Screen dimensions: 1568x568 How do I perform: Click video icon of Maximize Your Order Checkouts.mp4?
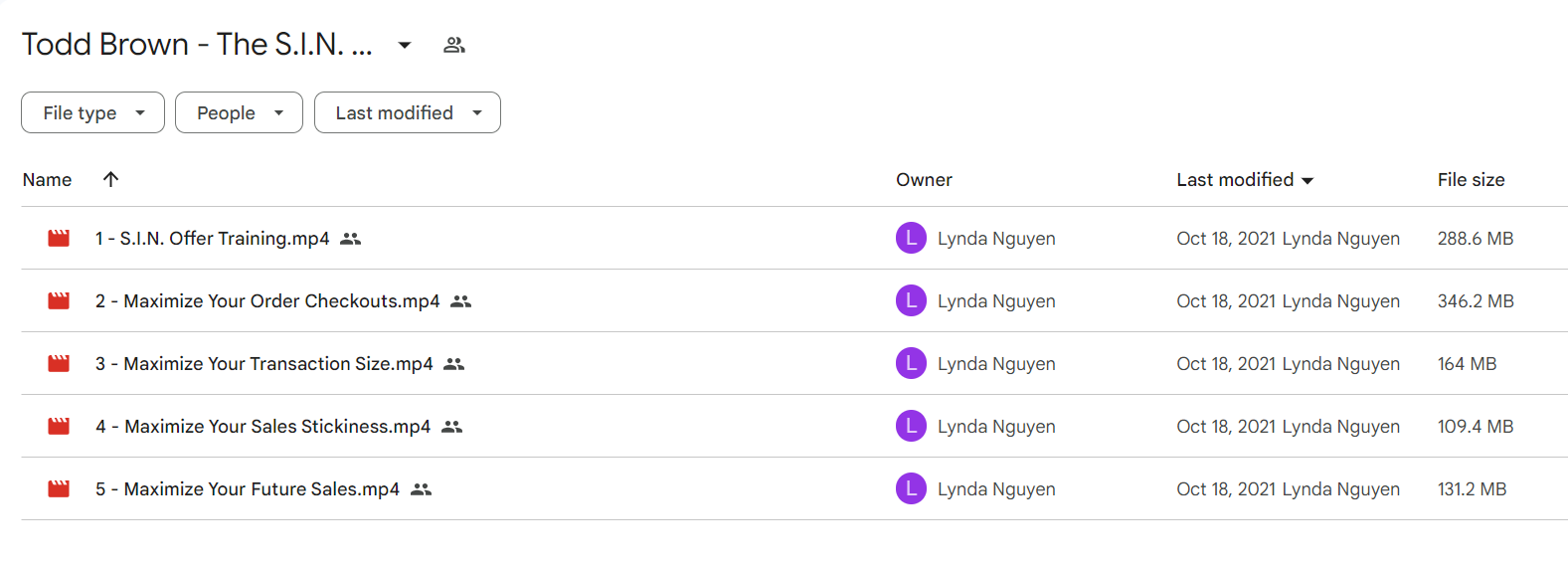coord(59,301)
